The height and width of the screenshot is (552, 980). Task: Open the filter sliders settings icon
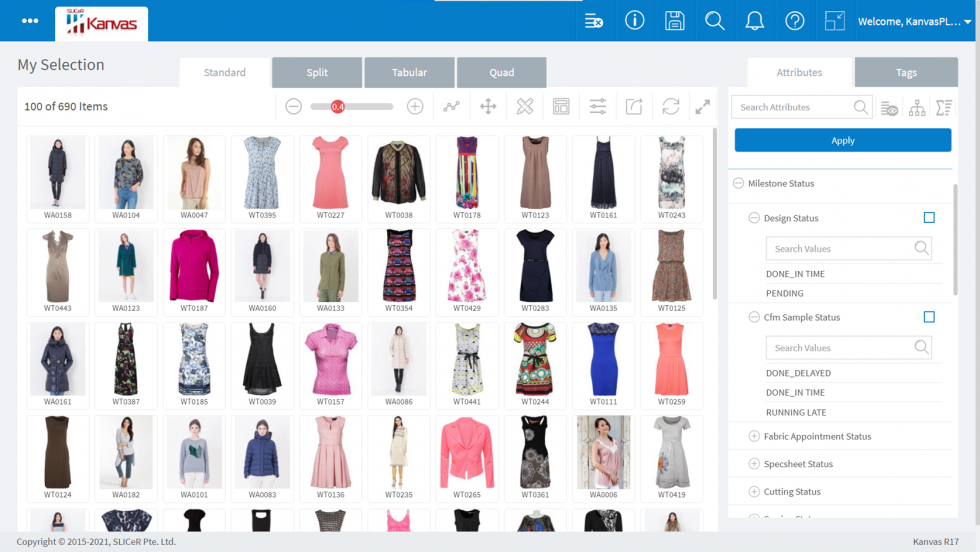click(x=598, y=106)
